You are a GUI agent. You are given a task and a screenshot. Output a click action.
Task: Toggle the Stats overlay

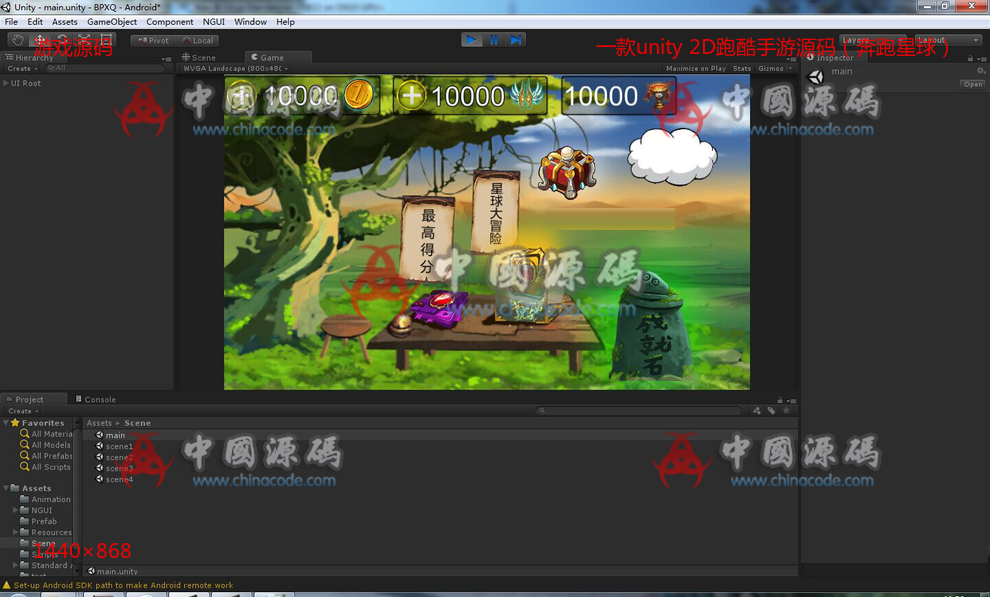point(742,68)
